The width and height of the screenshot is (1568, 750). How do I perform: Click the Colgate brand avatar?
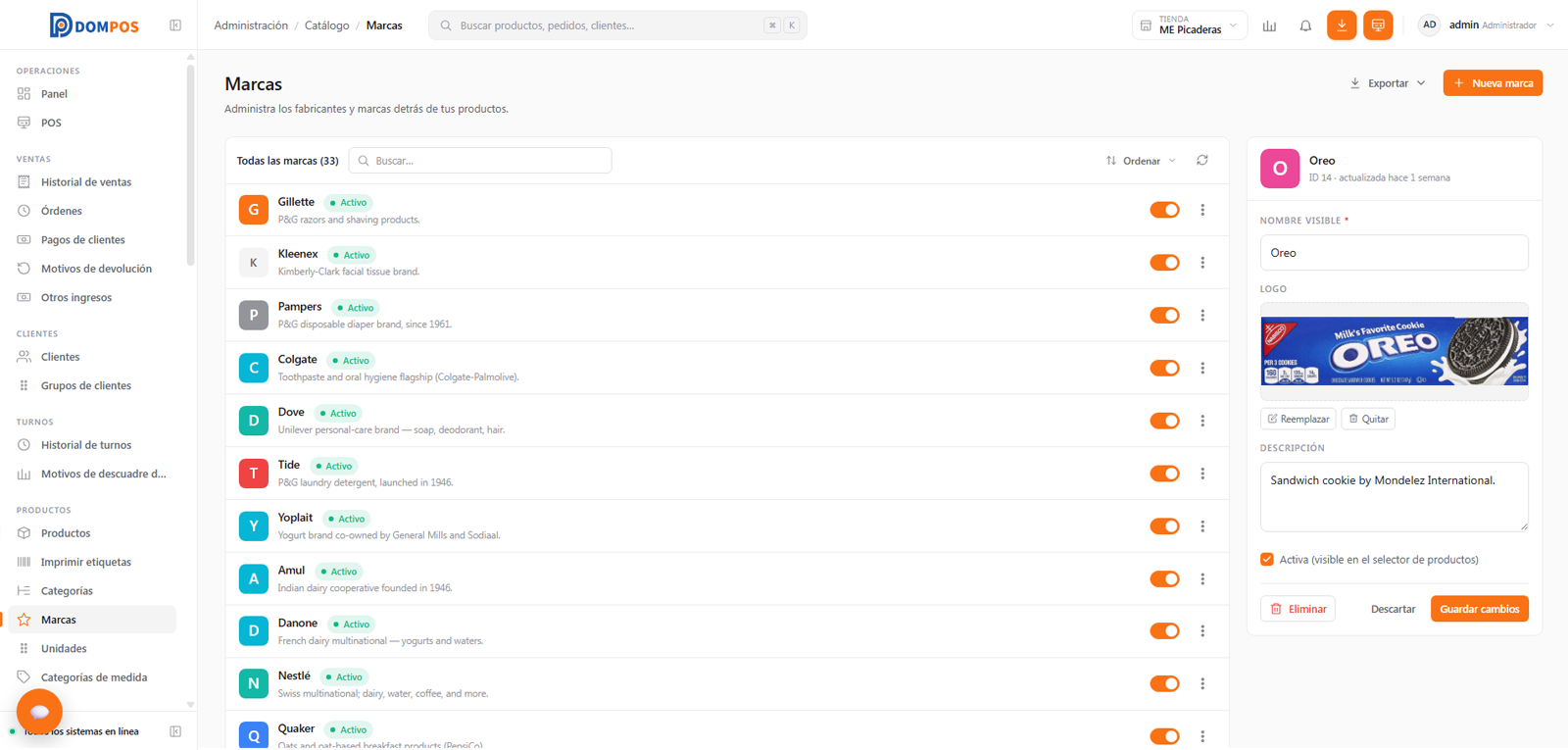(x=254, y=368)
